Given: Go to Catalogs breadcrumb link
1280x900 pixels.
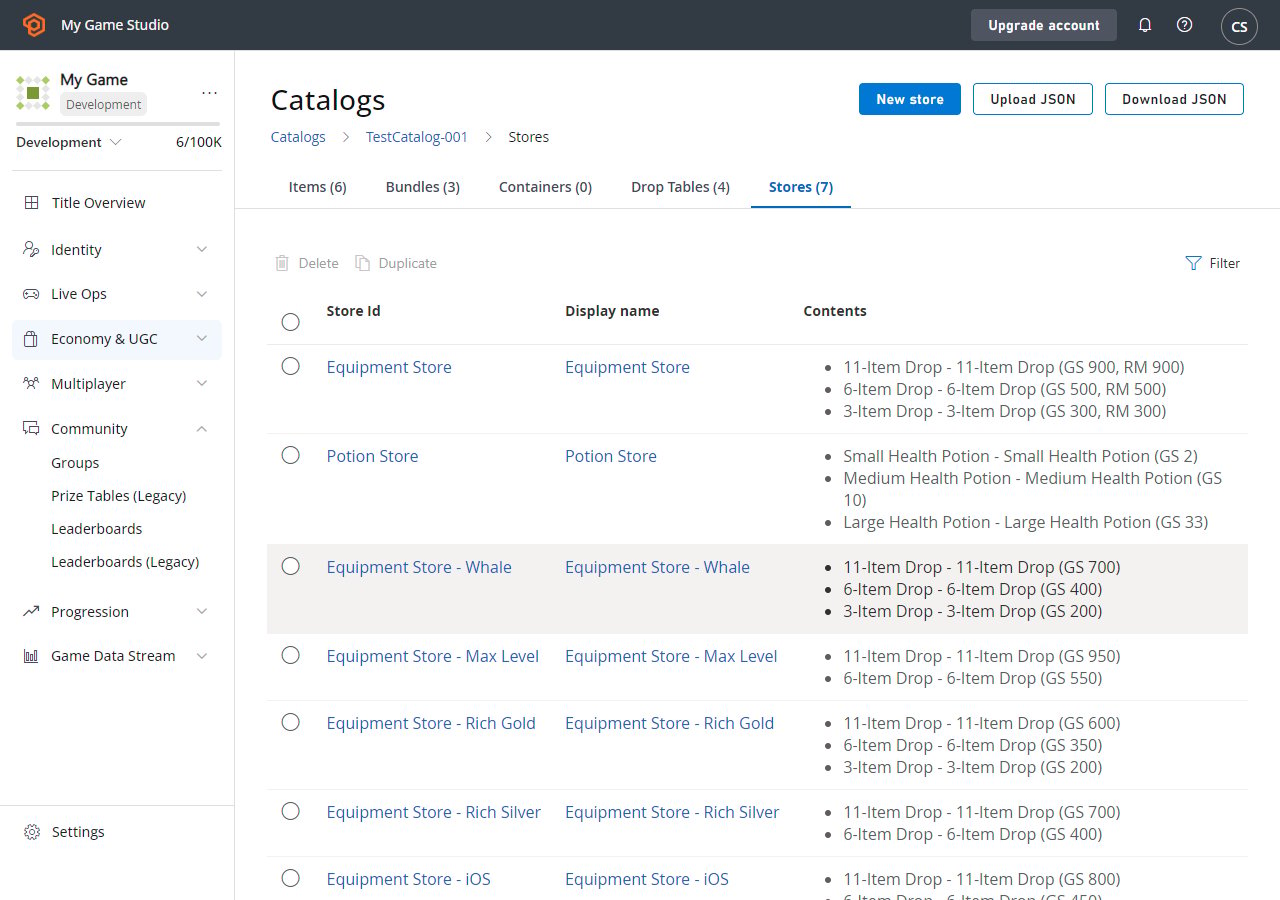Looking at the screenshot, I should tap(298, 137).
